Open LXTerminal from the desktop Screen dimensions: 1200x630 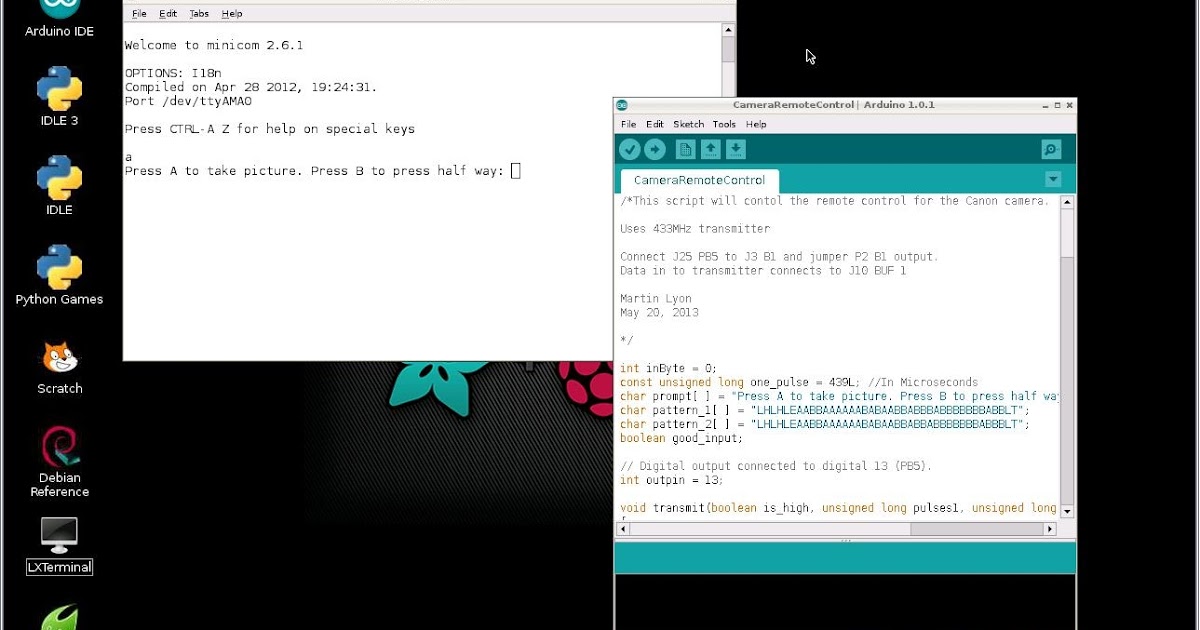pyautogui.click(x=59, y=540)
